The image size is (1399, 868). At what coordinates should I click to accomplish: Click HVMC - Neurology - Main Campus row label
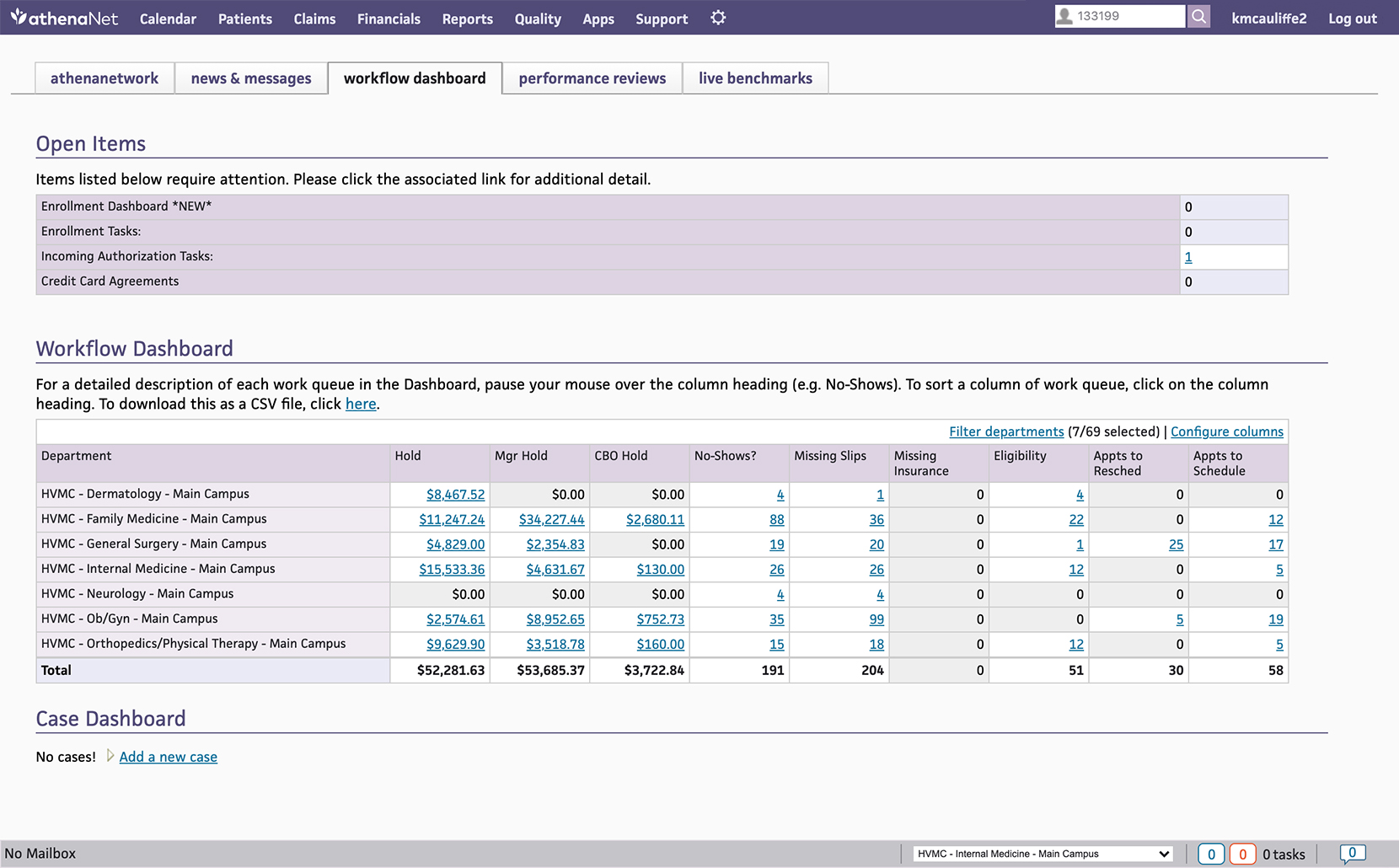click(137, 594)
